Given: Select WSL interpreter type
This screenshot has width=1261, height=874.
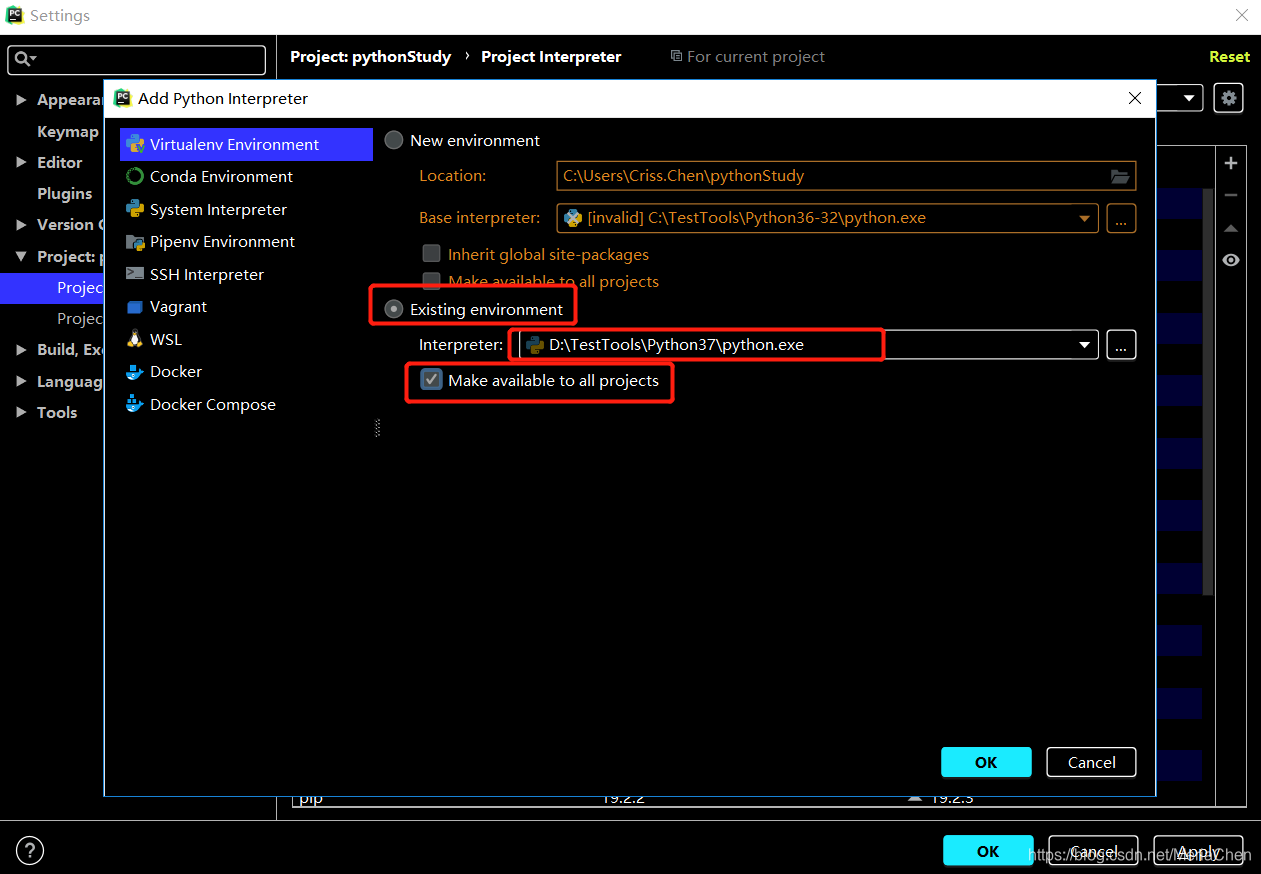Looking at the screenshot, I should point(166,339).
